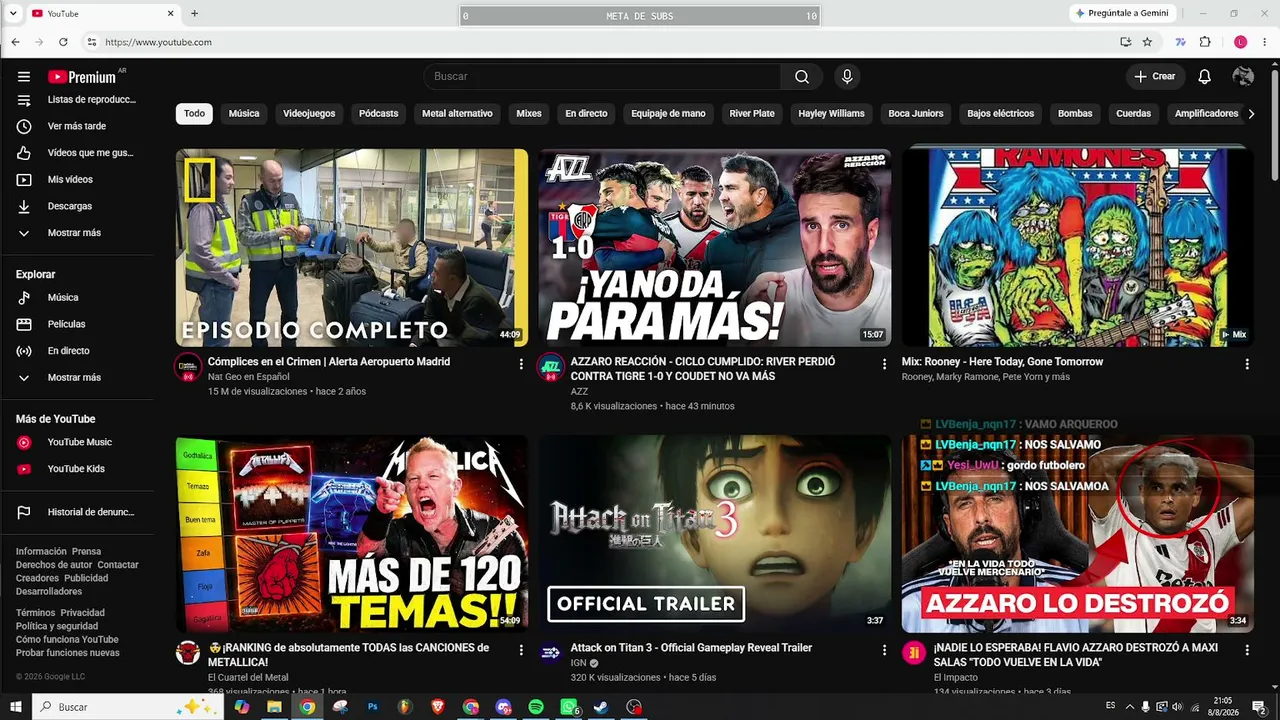Open the YouTube hamburger guide menu

pos(24,77)
